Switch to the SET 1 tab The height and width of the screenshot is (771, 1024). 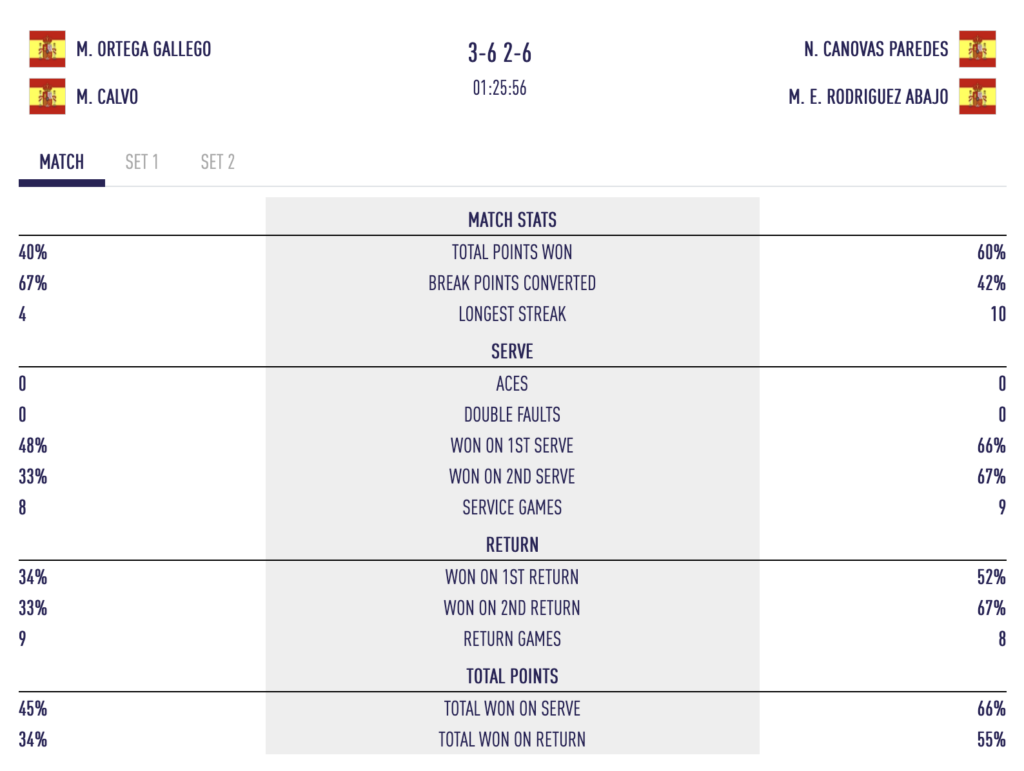[x=142, y=162]
